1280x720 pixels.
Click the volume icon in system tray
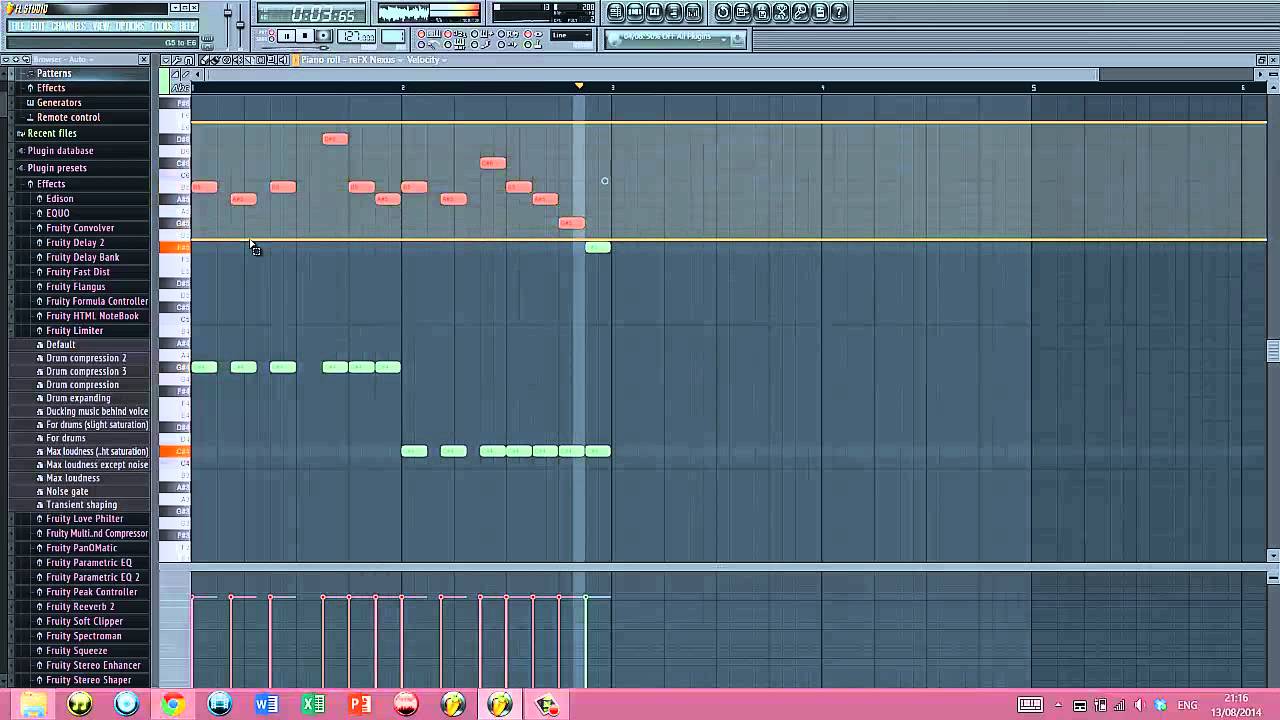(1138, 705)
